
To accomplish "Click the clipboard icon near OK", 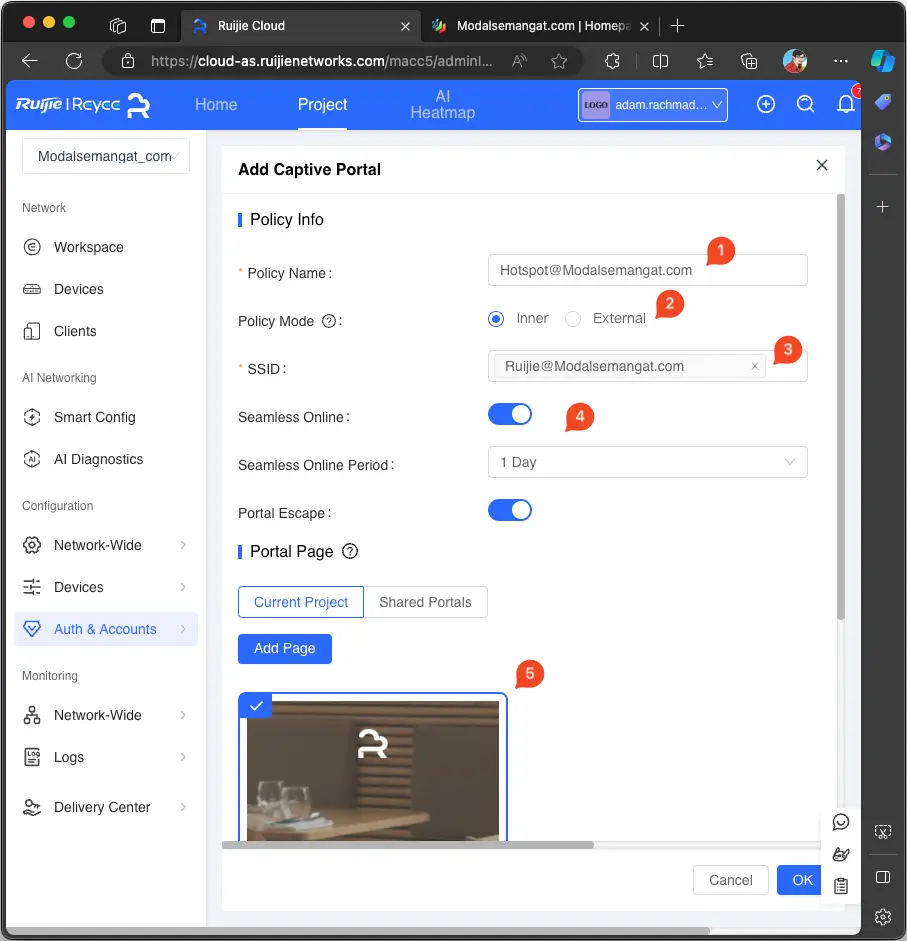I will tap(841, 886).
